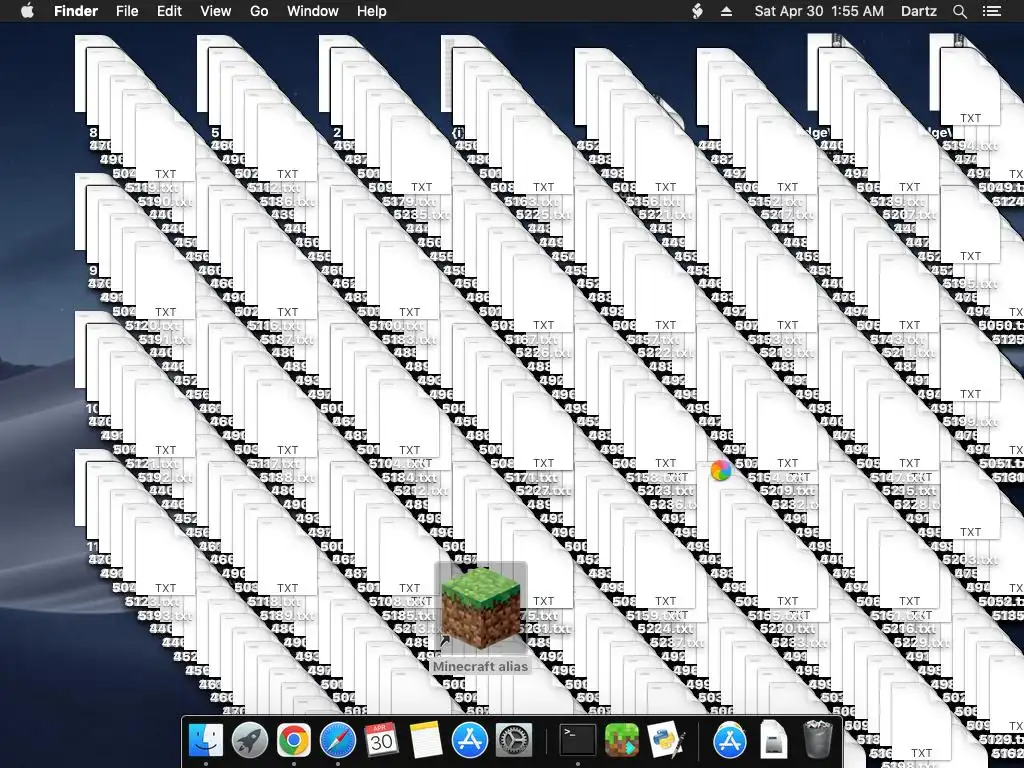Launch the Minecraft grass block Dock app
Screen dimensions: 1024x768
pyautogui.click(x=622, y=741)
